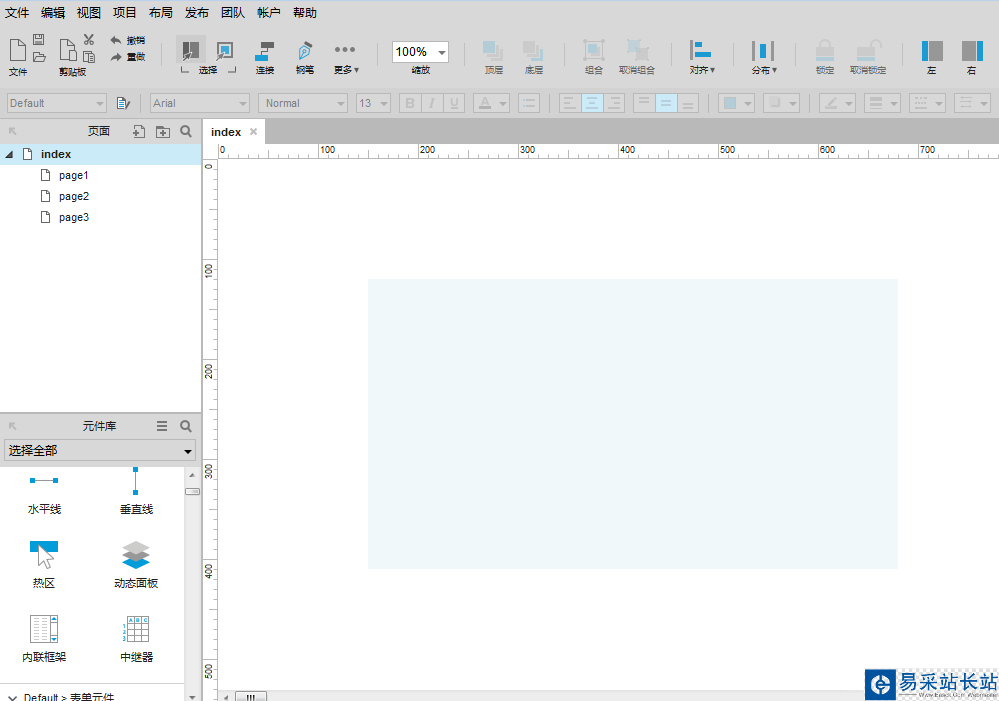Collapse the index page tree node
999x701 pixels.
pos(9,154)
